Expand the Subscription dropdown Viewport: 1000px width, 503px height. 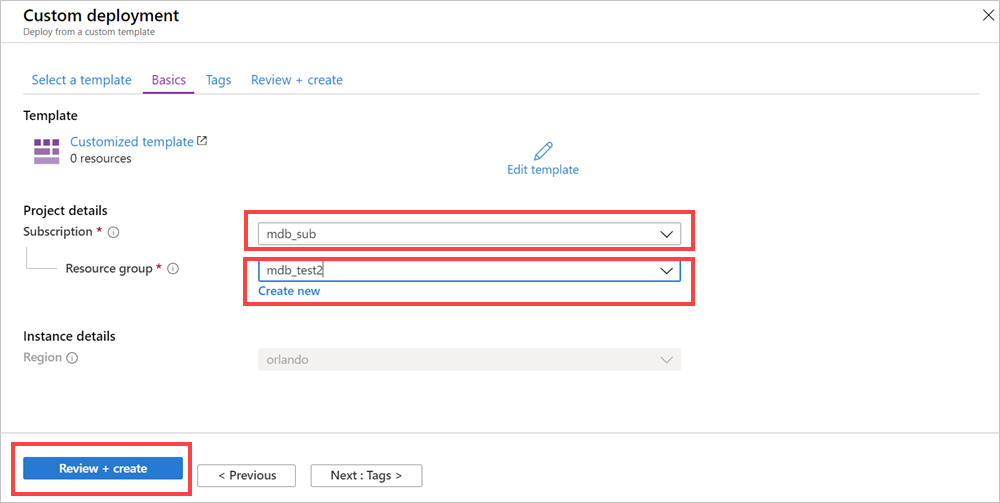[667, 234]
